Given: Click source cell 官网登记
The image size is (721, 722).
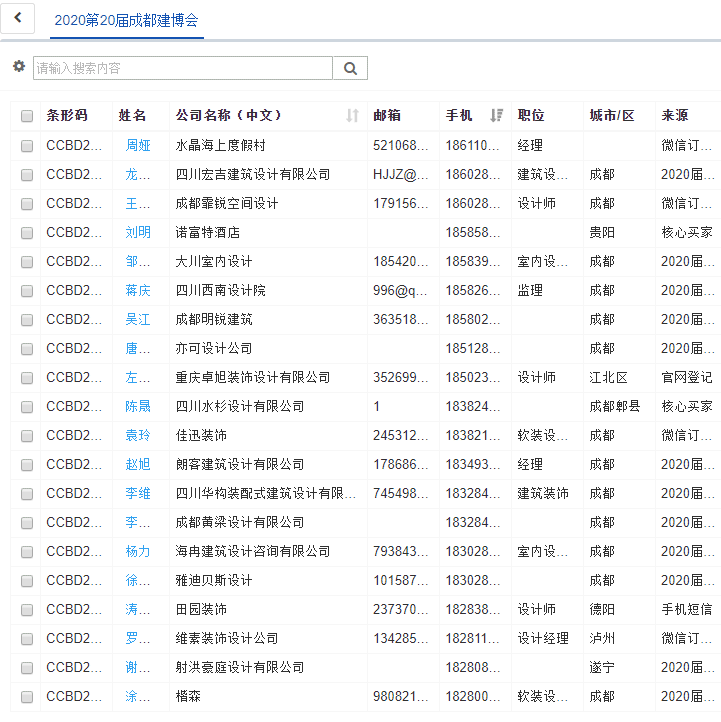Looking at the screenshot, I should coord(687,378).
